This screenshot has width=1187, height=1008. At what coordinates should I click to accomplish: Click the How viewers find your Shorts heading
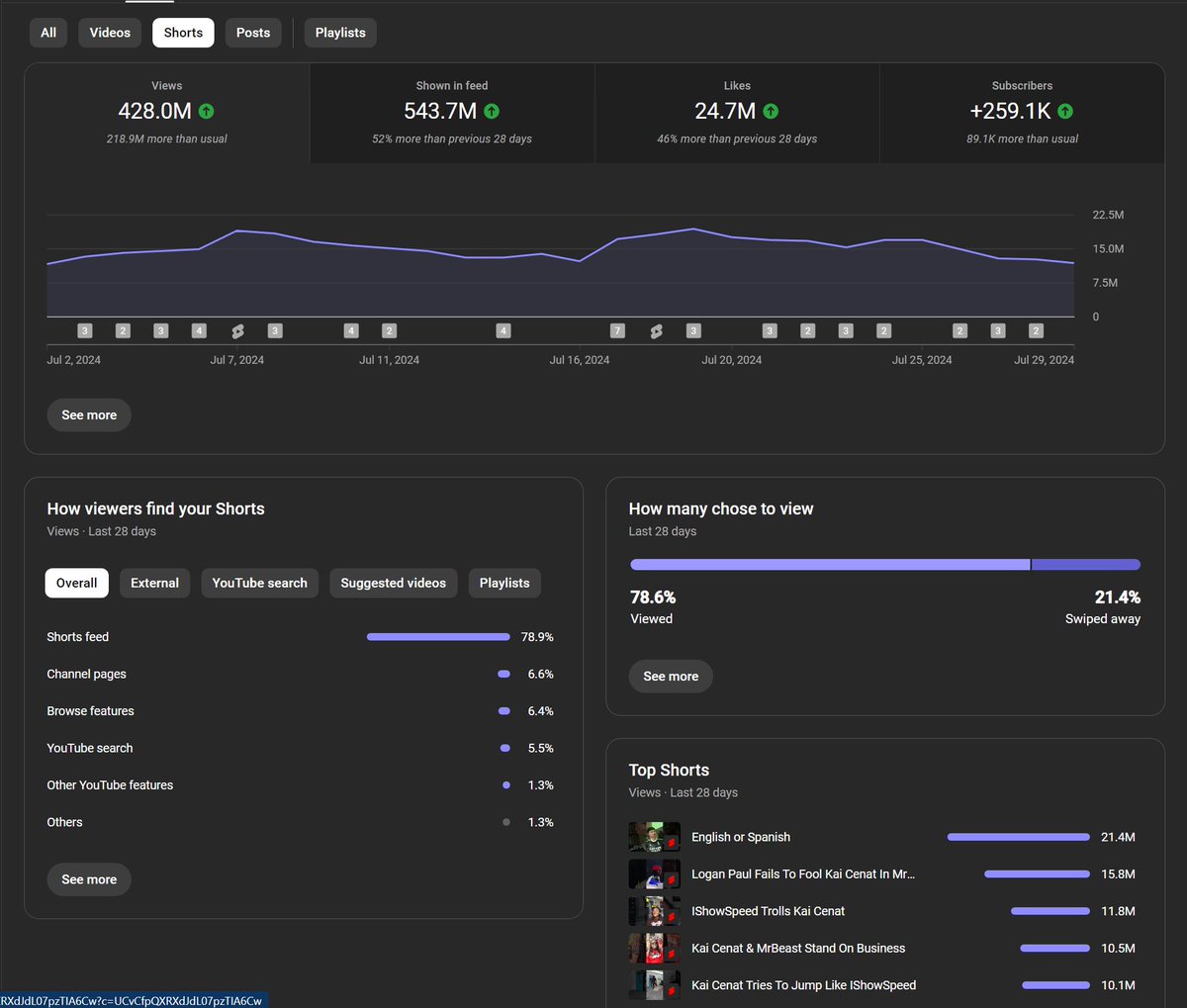(x=155, y=509)
